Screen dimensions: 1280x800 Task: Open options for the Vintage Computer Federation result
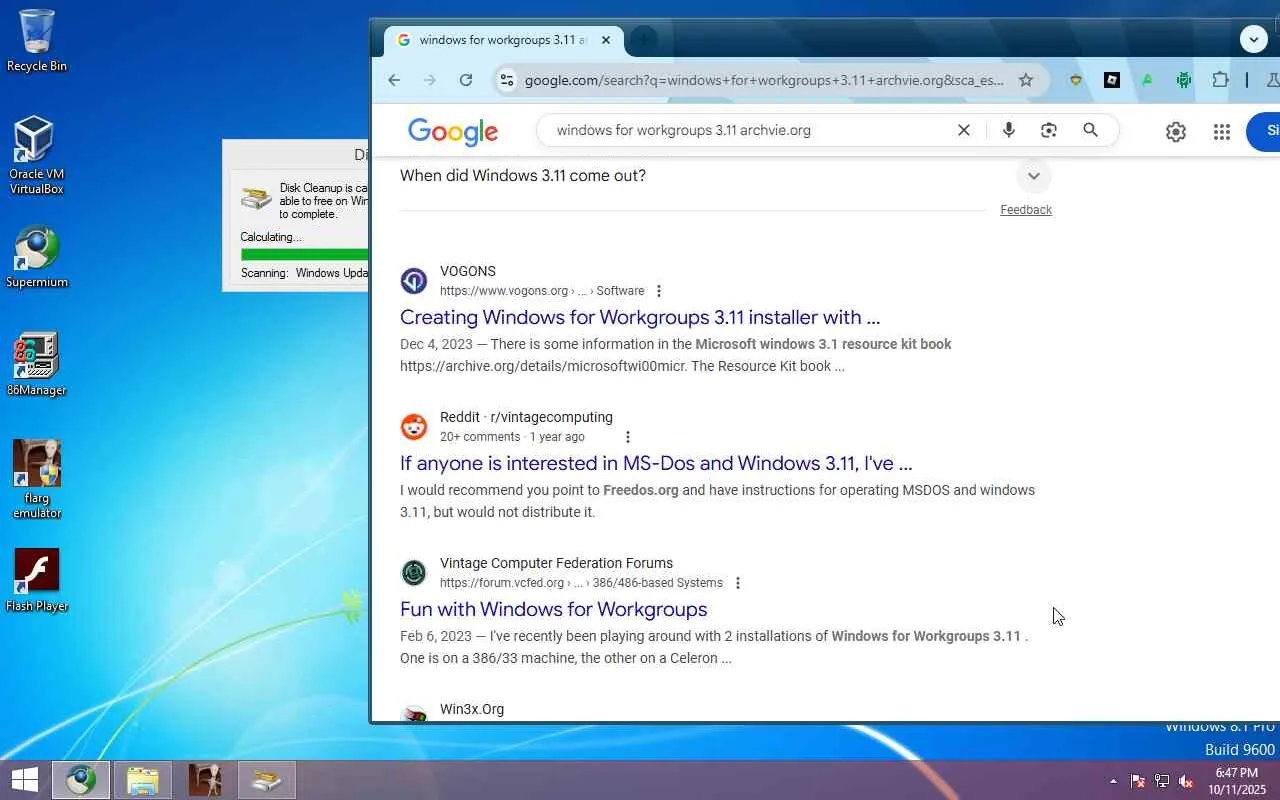[737, 583]
